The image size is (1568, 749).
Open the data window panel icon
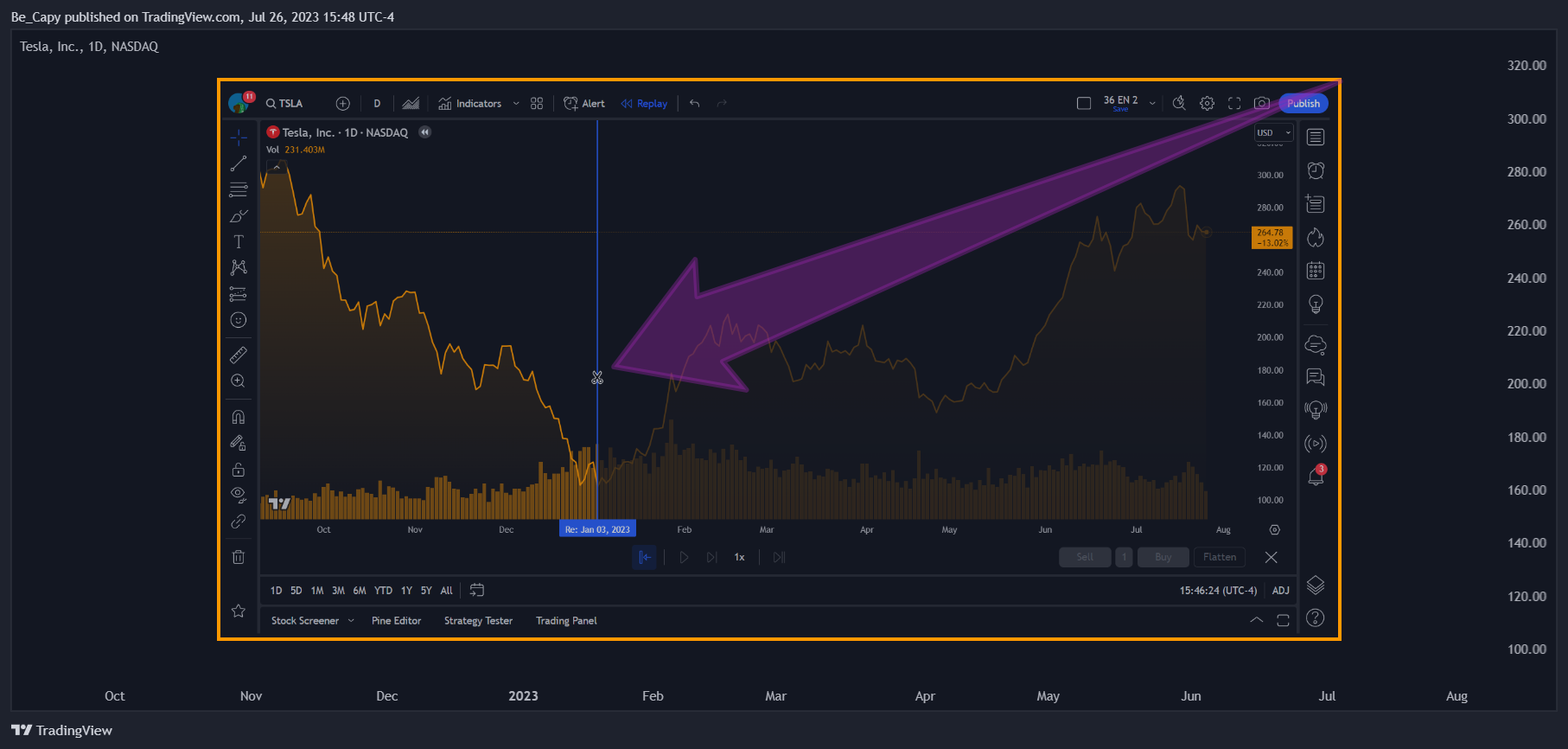pyautogui.click(x=1316, y=204)
